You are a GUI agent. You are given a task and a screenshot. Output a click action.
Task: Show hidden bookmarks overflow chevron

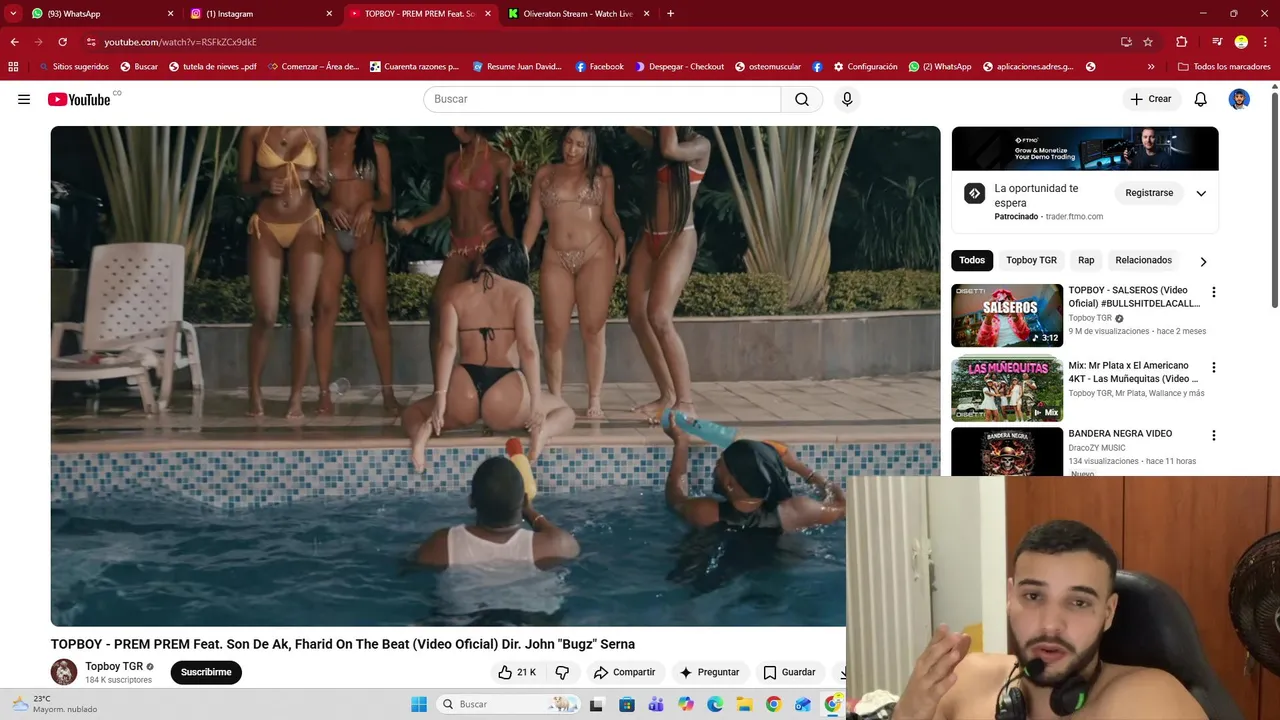1151,67
